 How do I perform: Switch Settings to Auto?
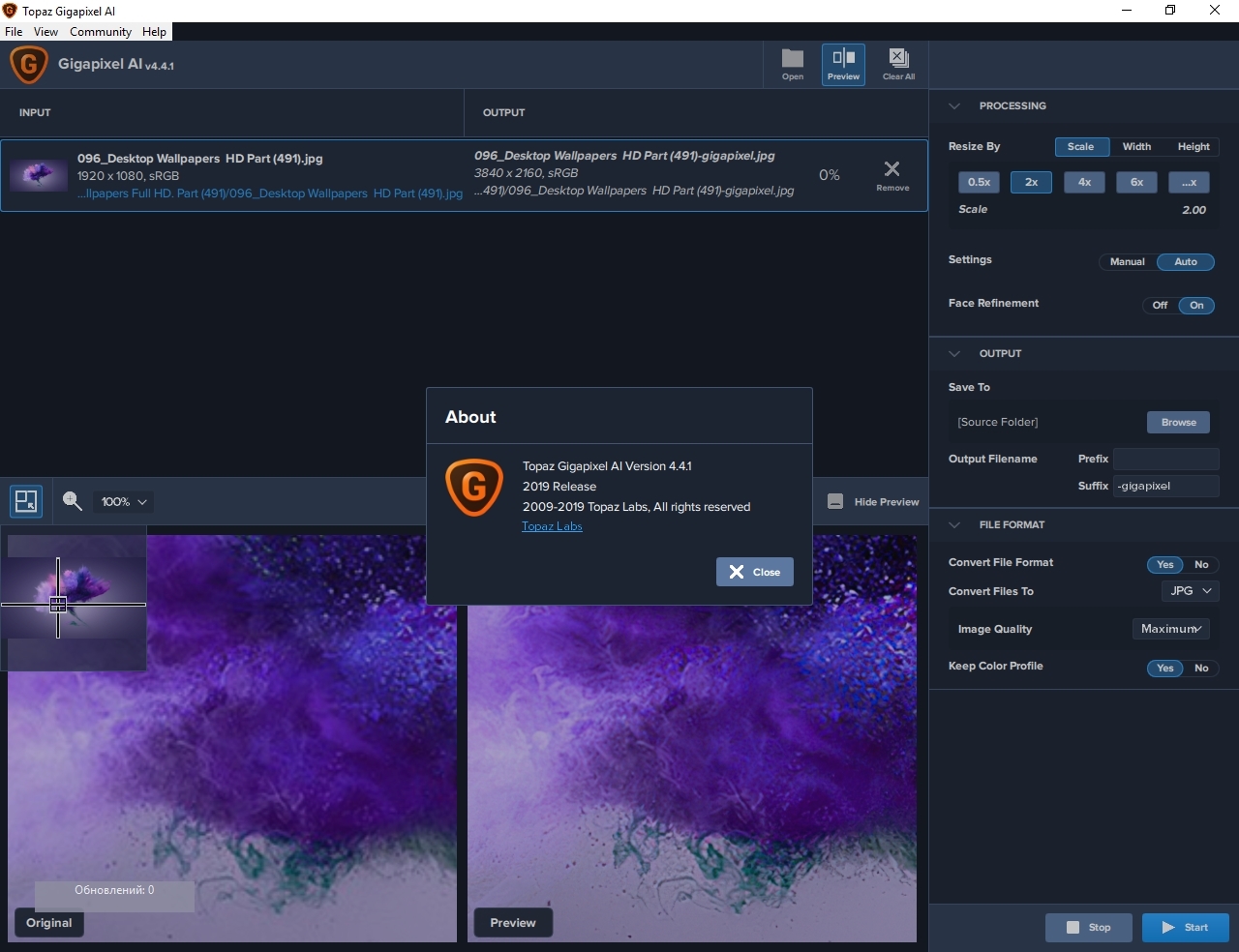1186,262
